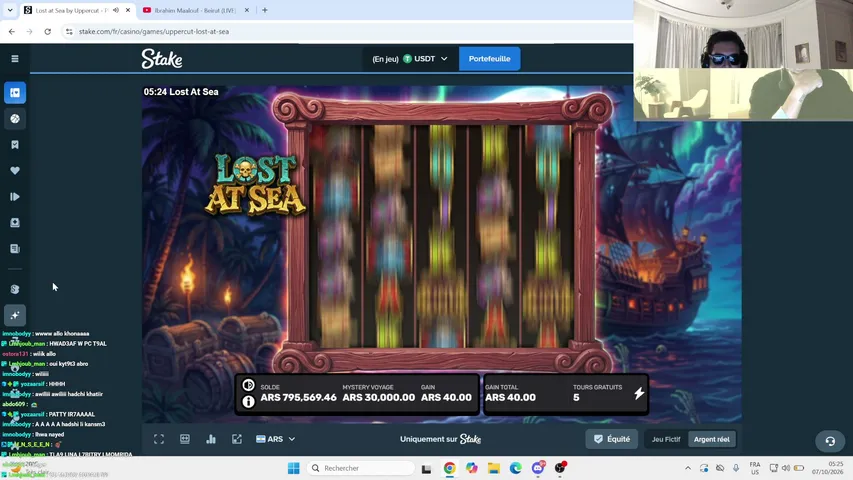
Task: Open the browser tab search dropdown
Action: [x=10, y=10]
